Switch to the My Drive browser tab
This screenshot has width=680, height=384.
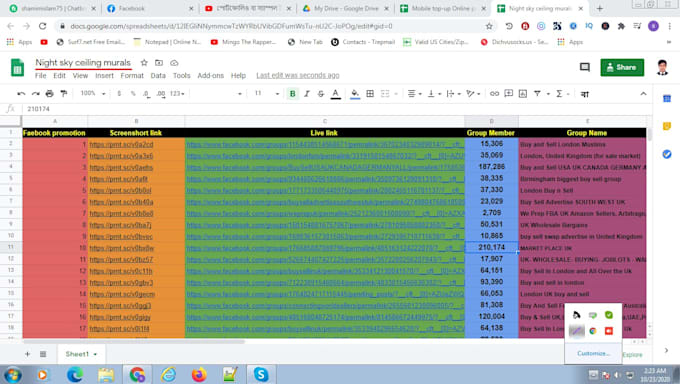pos(345,8)
